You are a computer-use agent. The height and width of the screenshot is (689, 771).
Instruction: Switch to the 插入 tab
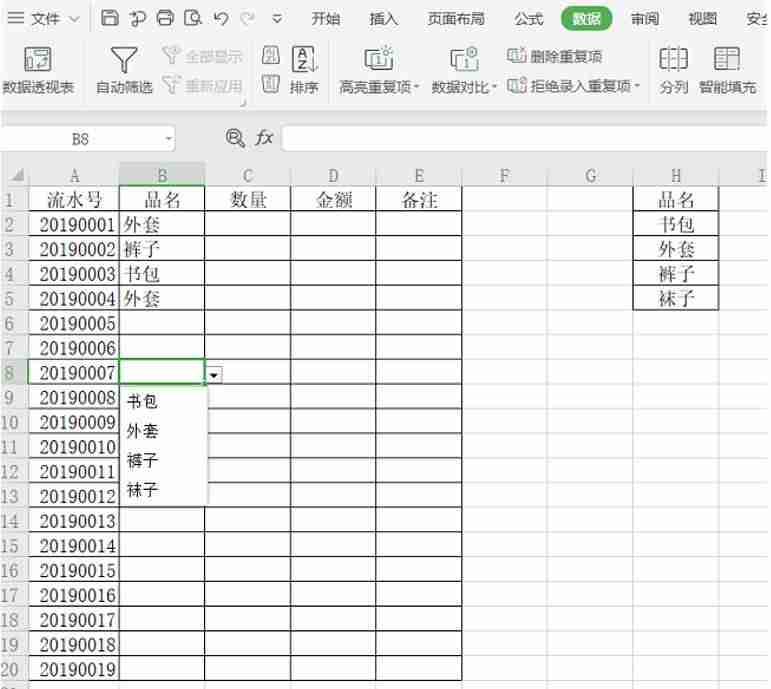point(384,19)
